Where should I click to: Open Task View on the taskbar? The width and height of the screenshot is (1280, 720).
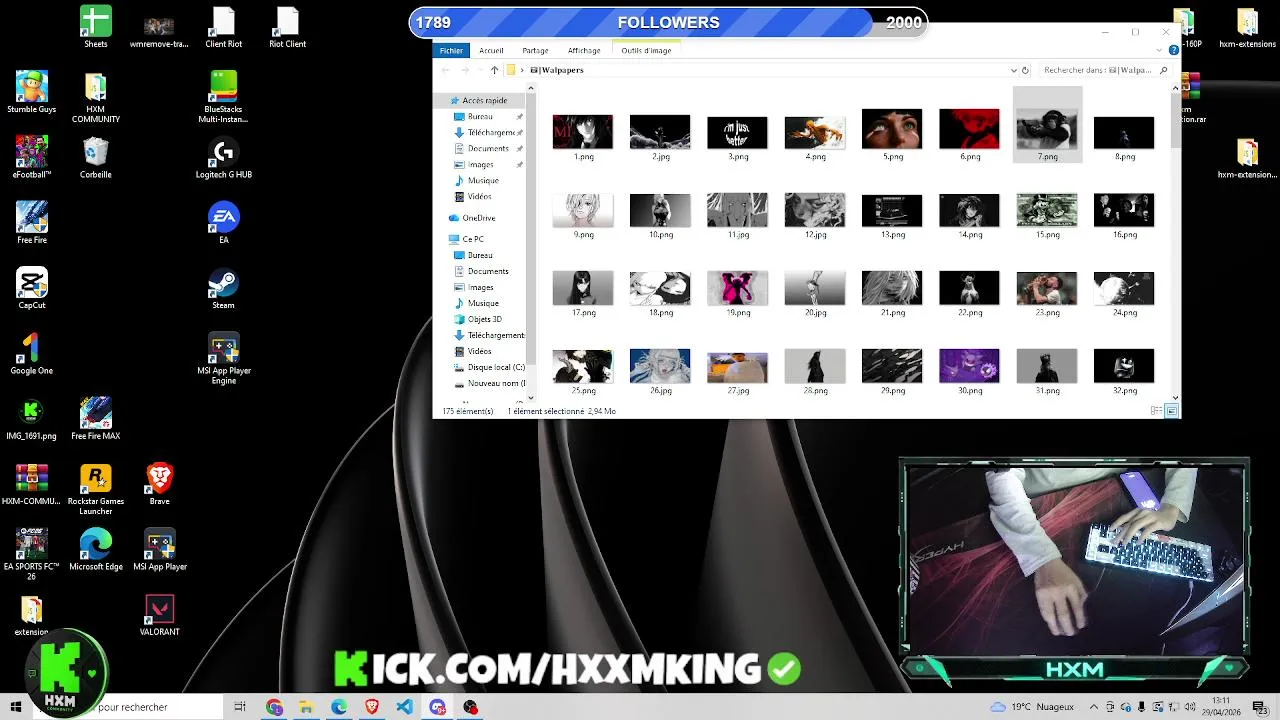(240, 707)
